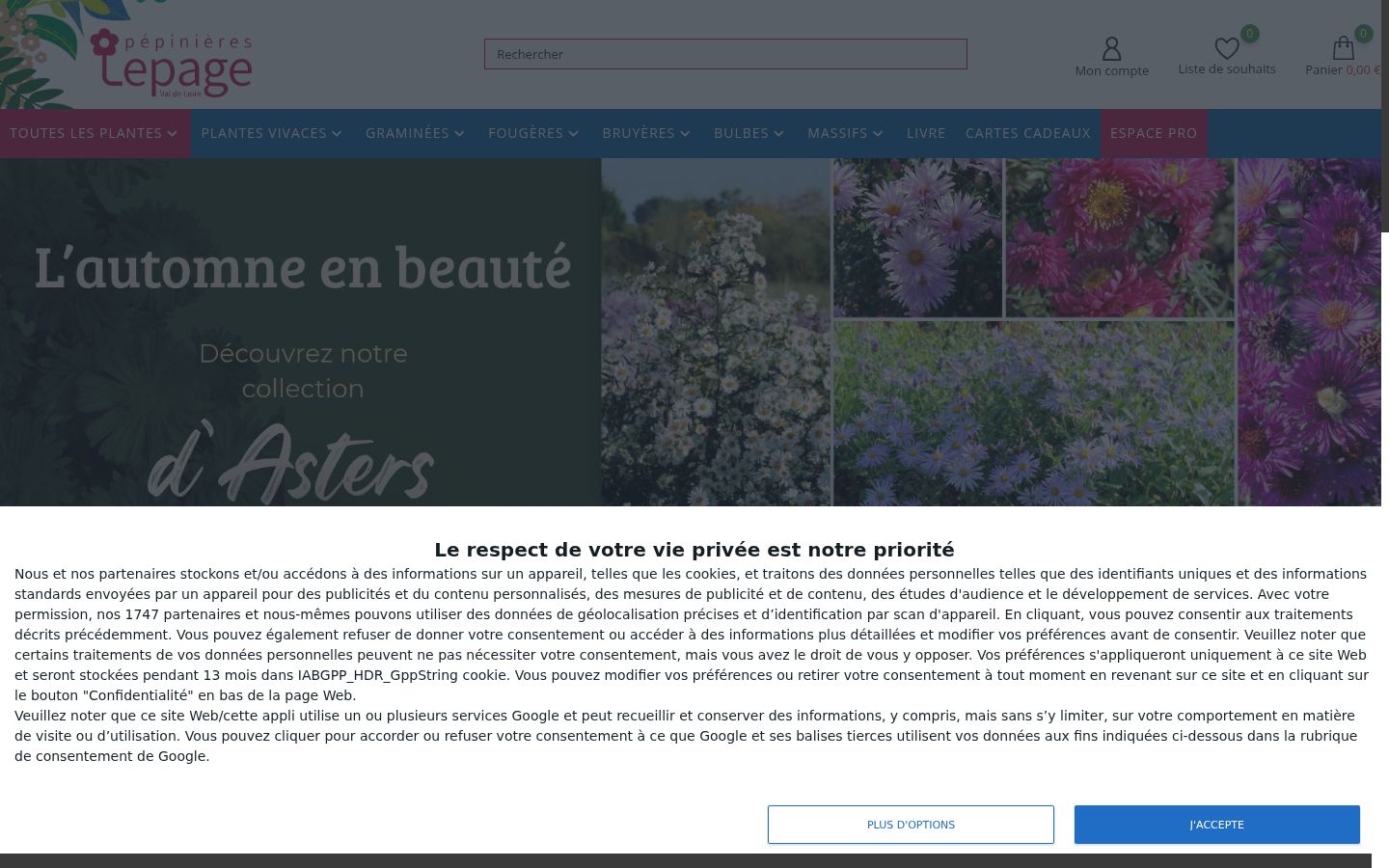
Task: Focus the Rechercher search field
Action: pos(725,54)
